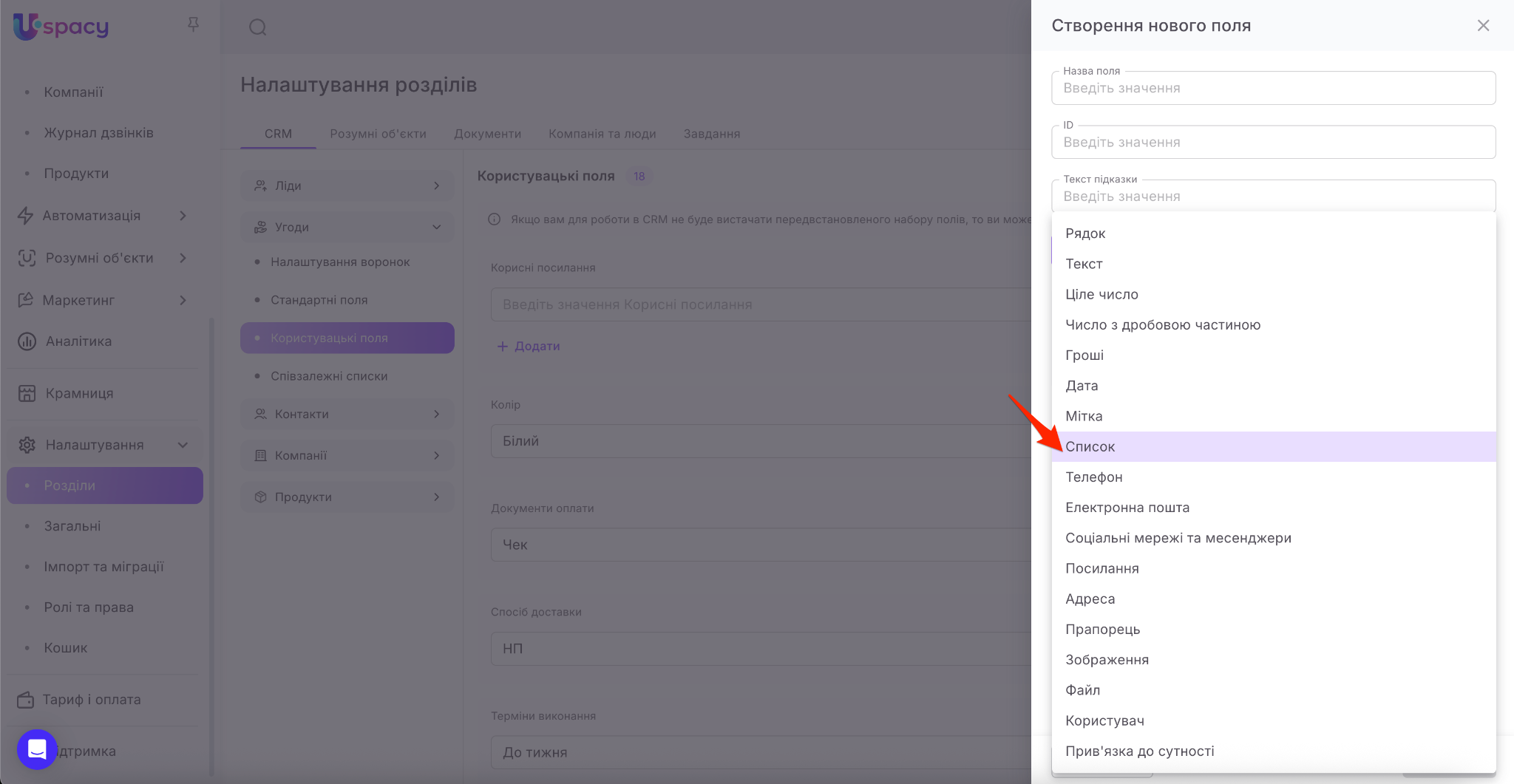1514x784 pixels.
Task: Click the Тариф і оплата wallet icon
Action: pos(26,700)
